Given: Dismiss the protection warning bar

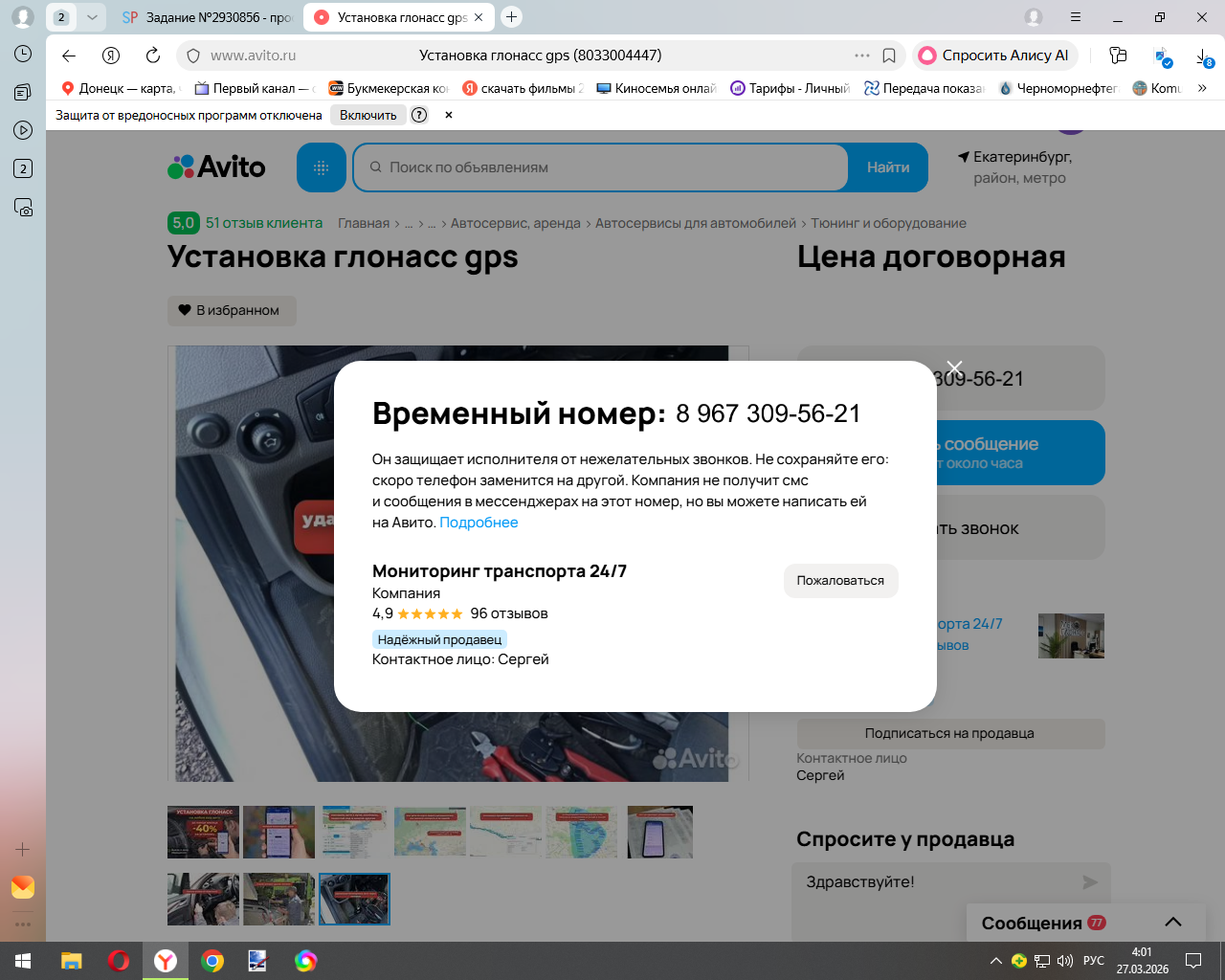Looking at the screenshot, I should [448, 115].
